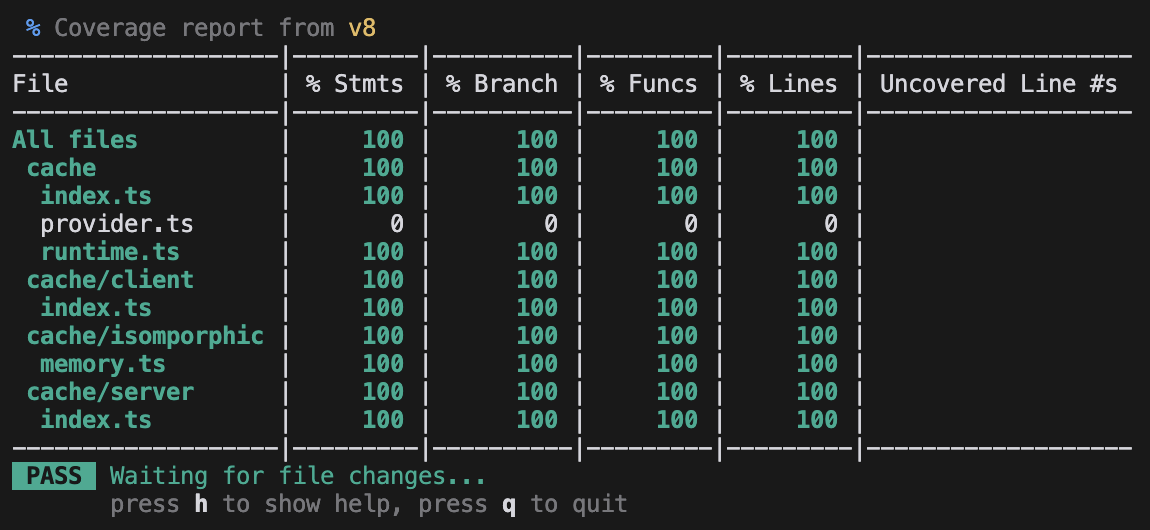The image size is (1150, 530).
Task: Click the % Lines column header
Action: 789,84
